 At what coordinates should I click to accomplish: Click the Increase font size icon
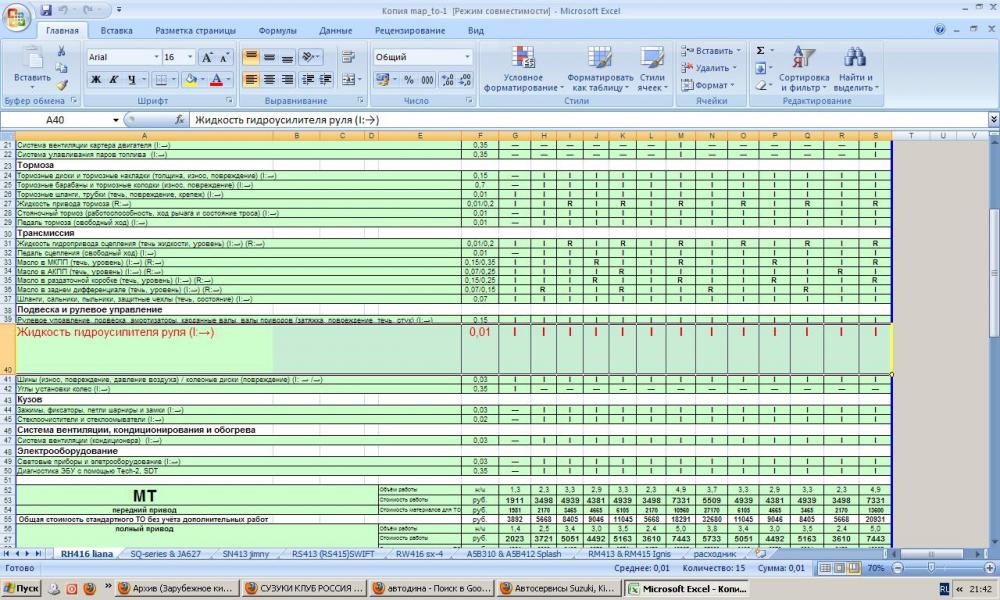207,58
